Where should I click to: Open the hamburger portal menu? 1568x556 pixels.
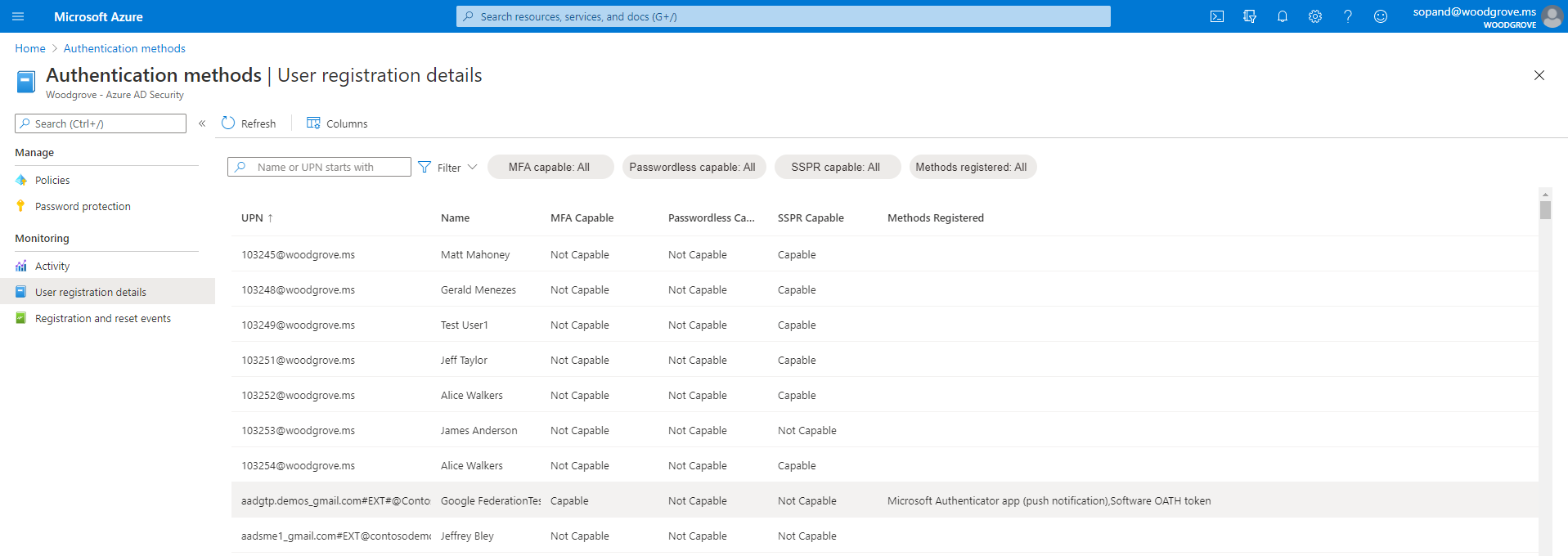[18, 16]
